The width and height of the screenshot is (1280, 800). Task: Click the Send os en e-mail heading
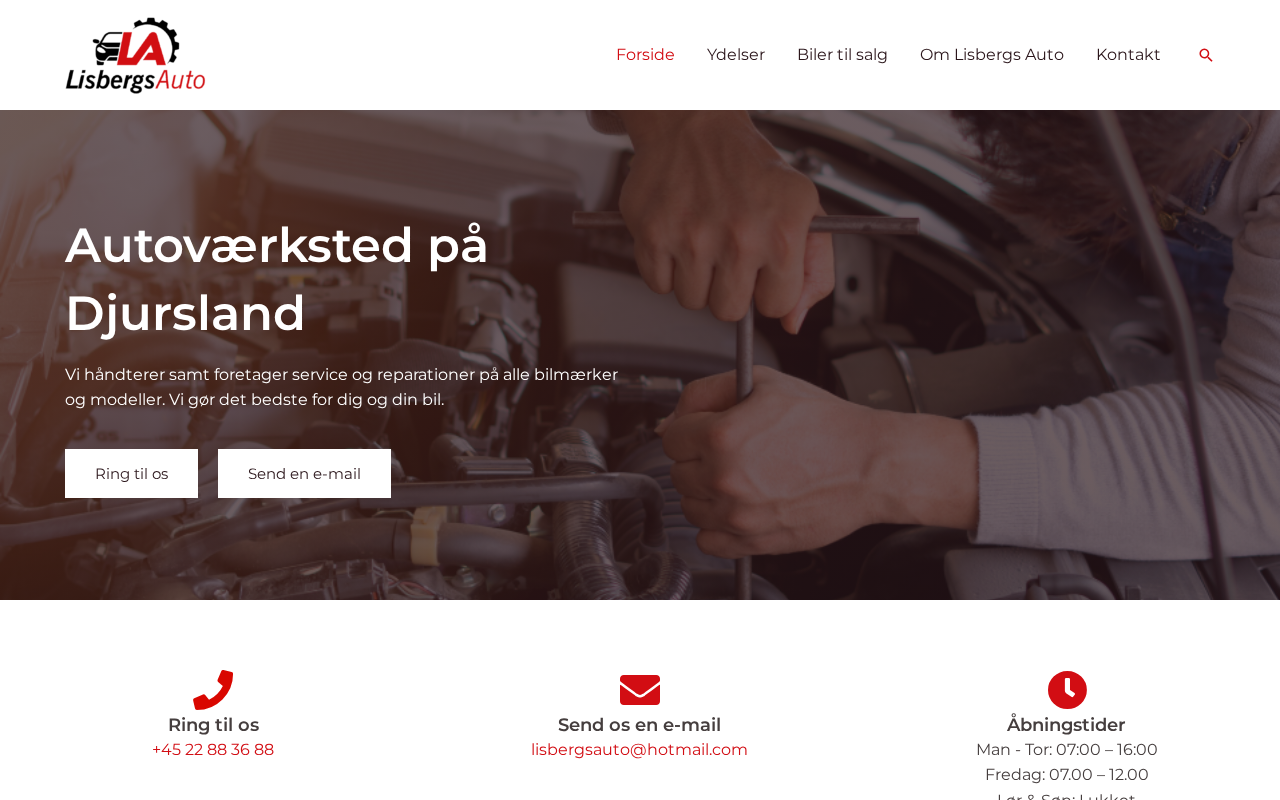click(639, 725)
